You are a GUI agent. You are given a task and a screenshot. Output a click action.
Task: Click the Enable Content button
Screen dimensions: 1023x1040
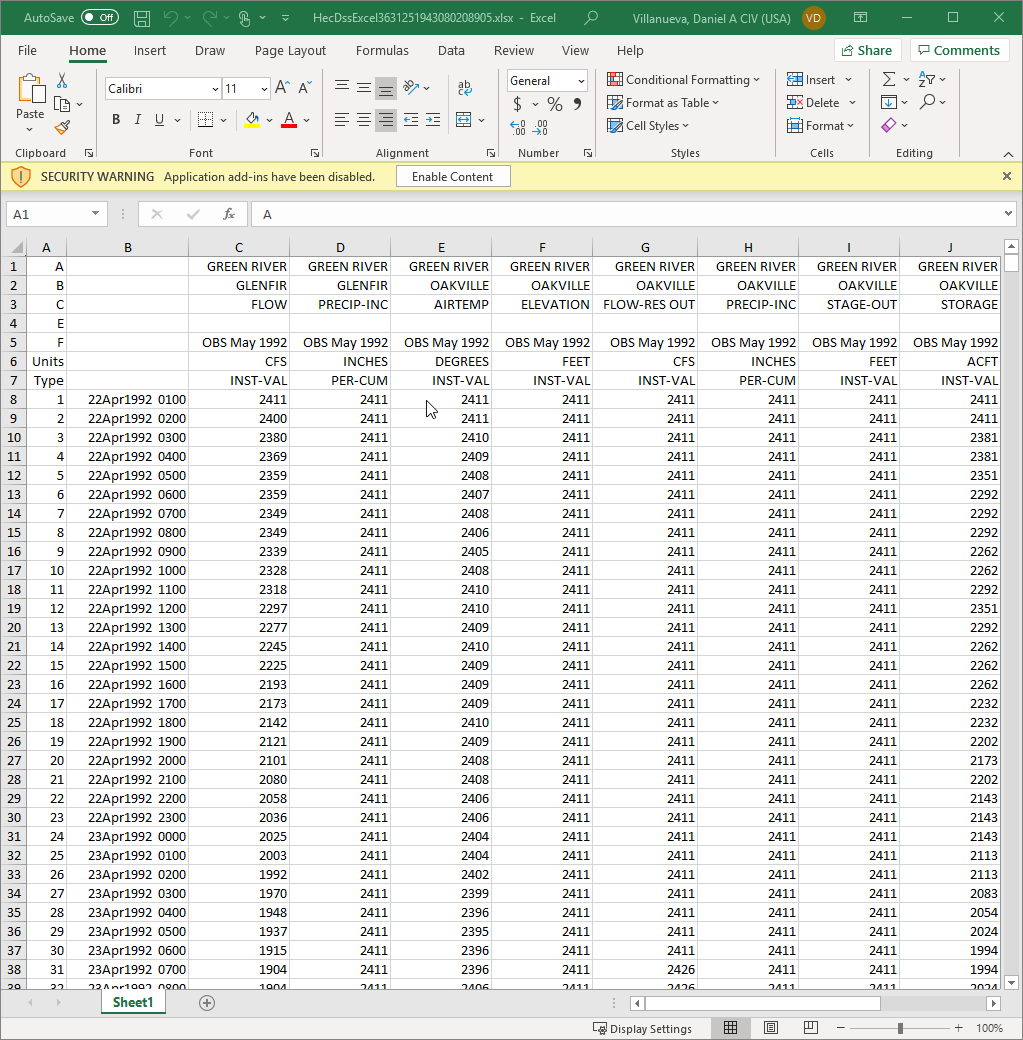(453, 177)
